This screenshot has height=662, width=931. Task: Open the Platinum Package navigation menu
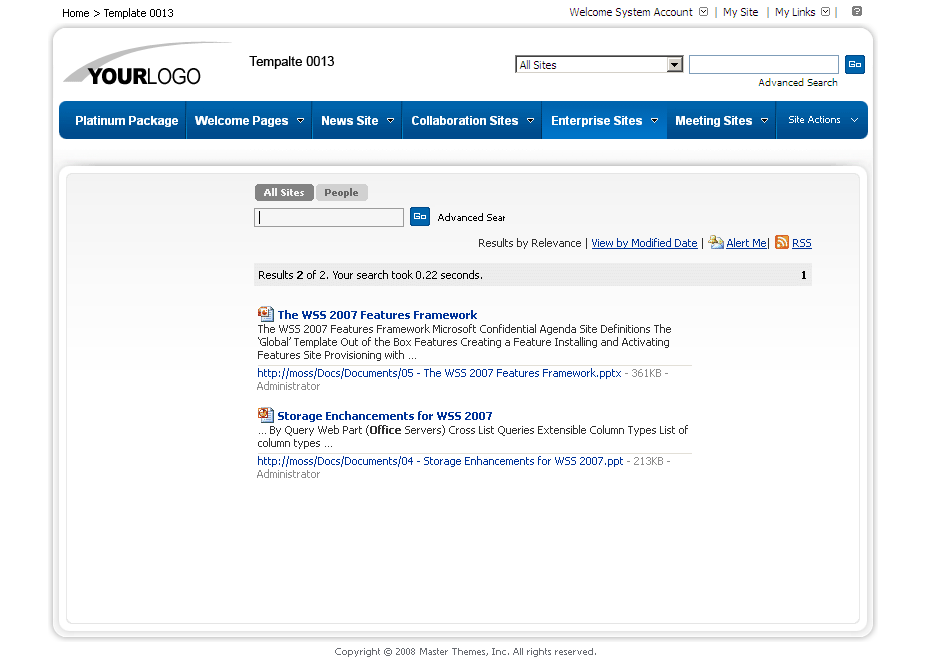[x=125, y=120]
